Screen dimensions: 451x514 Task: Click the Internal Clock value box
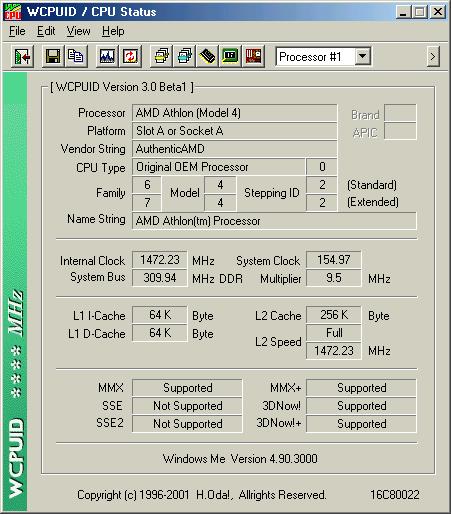(160, 260)
